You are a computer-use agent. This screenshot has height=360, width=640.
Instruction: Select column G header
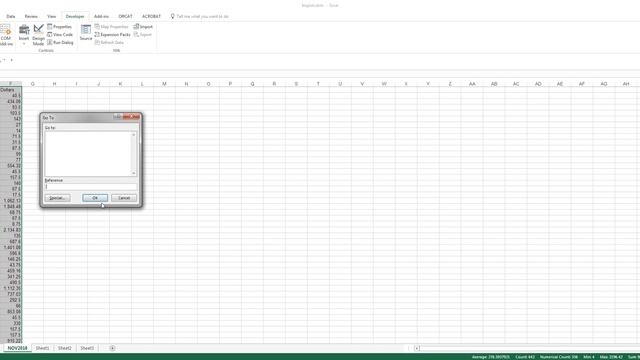(x=33, y=84)
